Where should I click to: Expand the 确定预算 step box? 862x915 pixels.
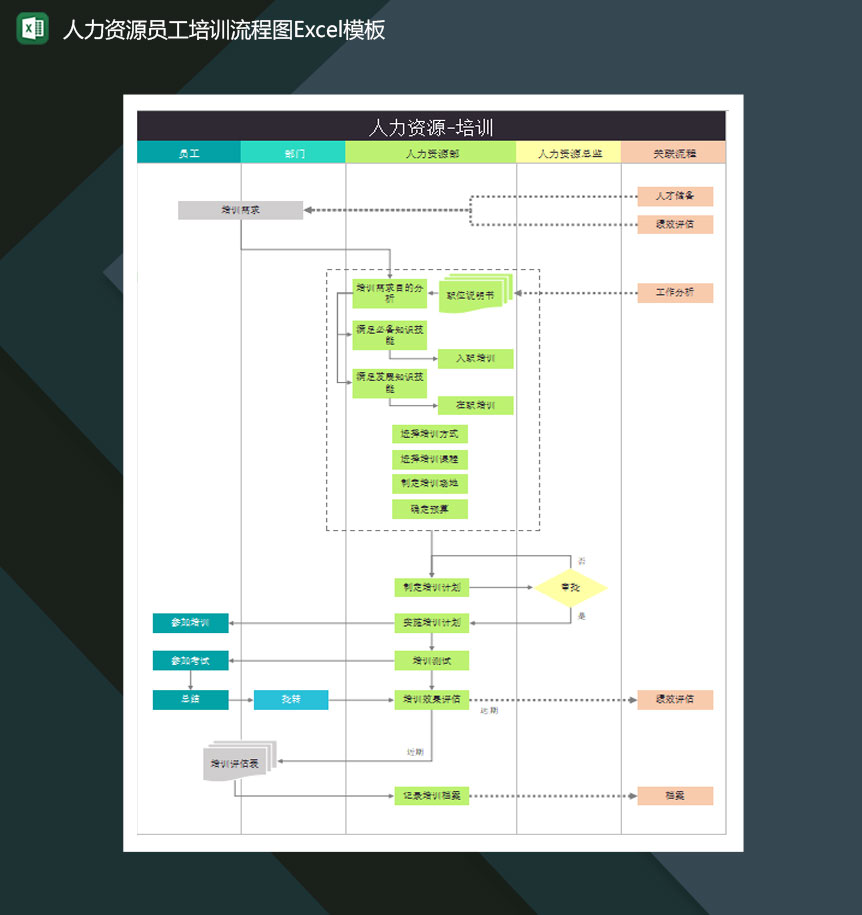pos(428,509)
